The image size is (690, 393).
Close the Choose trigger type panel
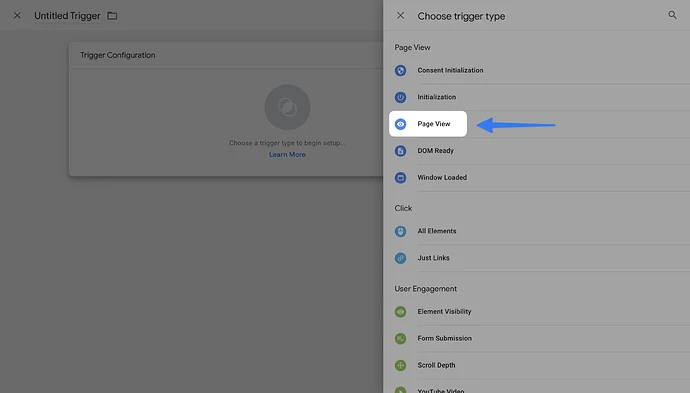400,16
